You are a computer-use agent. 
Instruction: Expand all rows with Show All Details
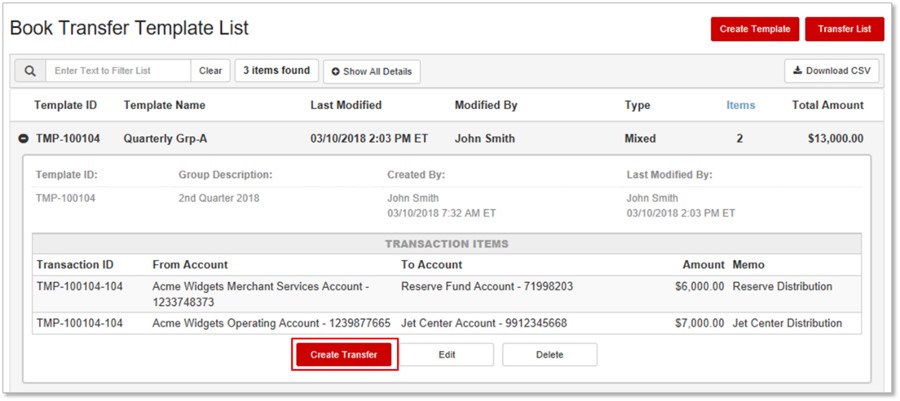(x=372, y=72)
